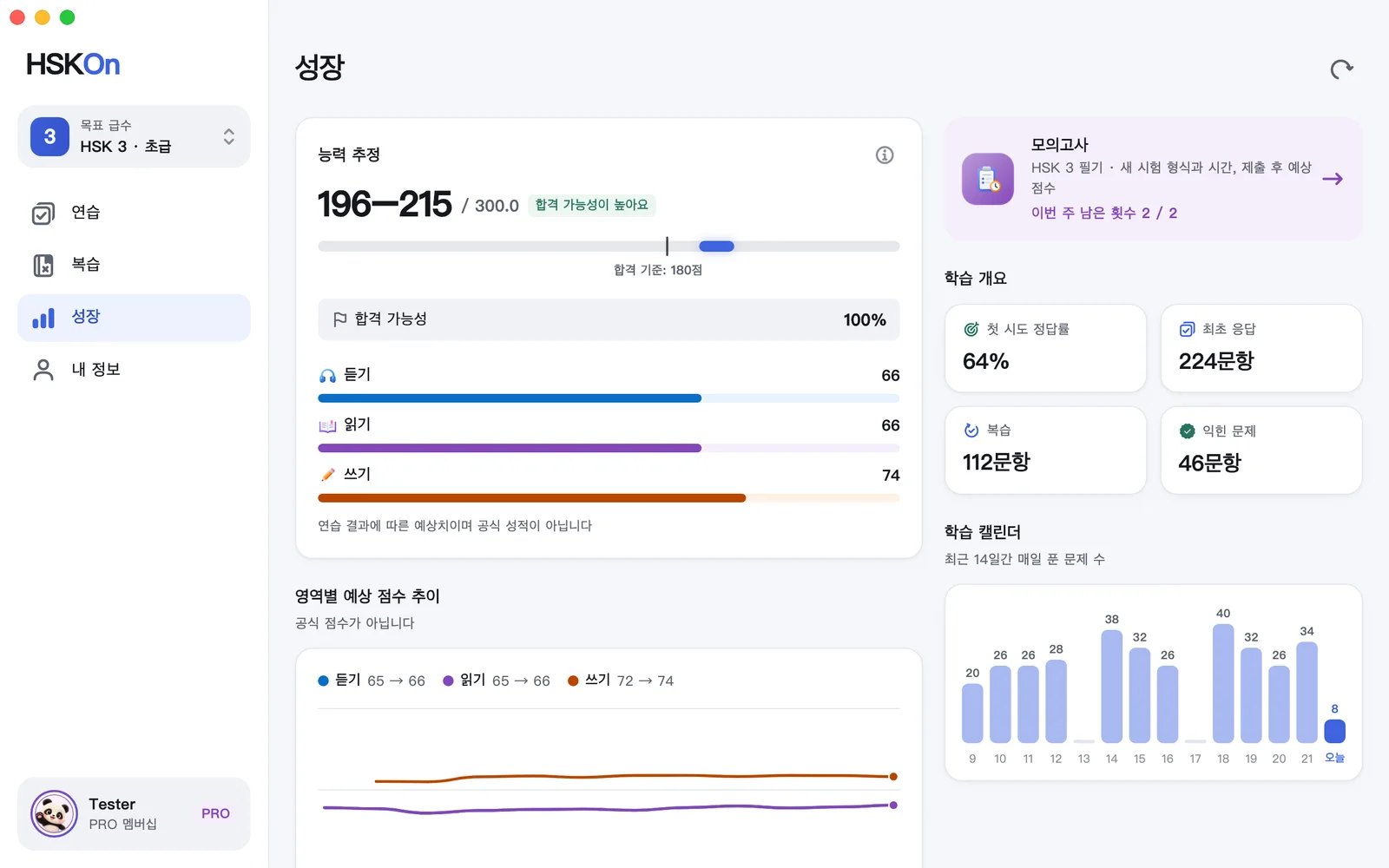Click the 첫 시도 정답률 target icon
The height and width of the screenshot is (868, 1389).
click(x=971, y=329)
